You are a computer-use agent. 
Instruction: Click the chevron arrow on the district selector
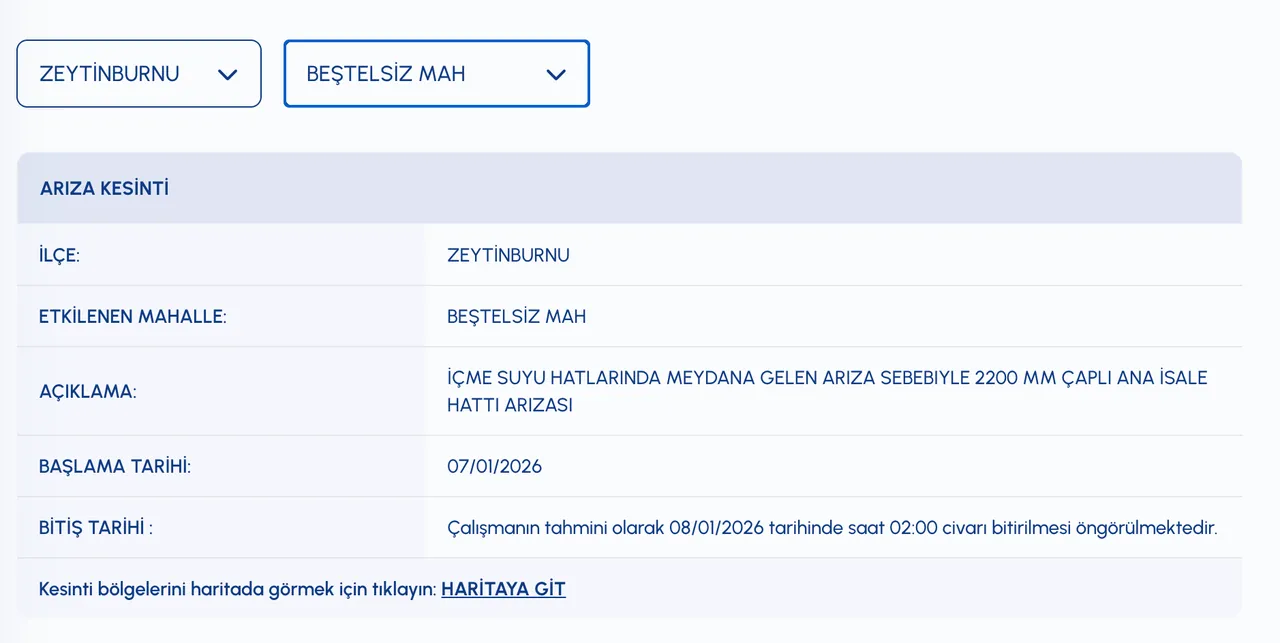click(x=228, y=73)
